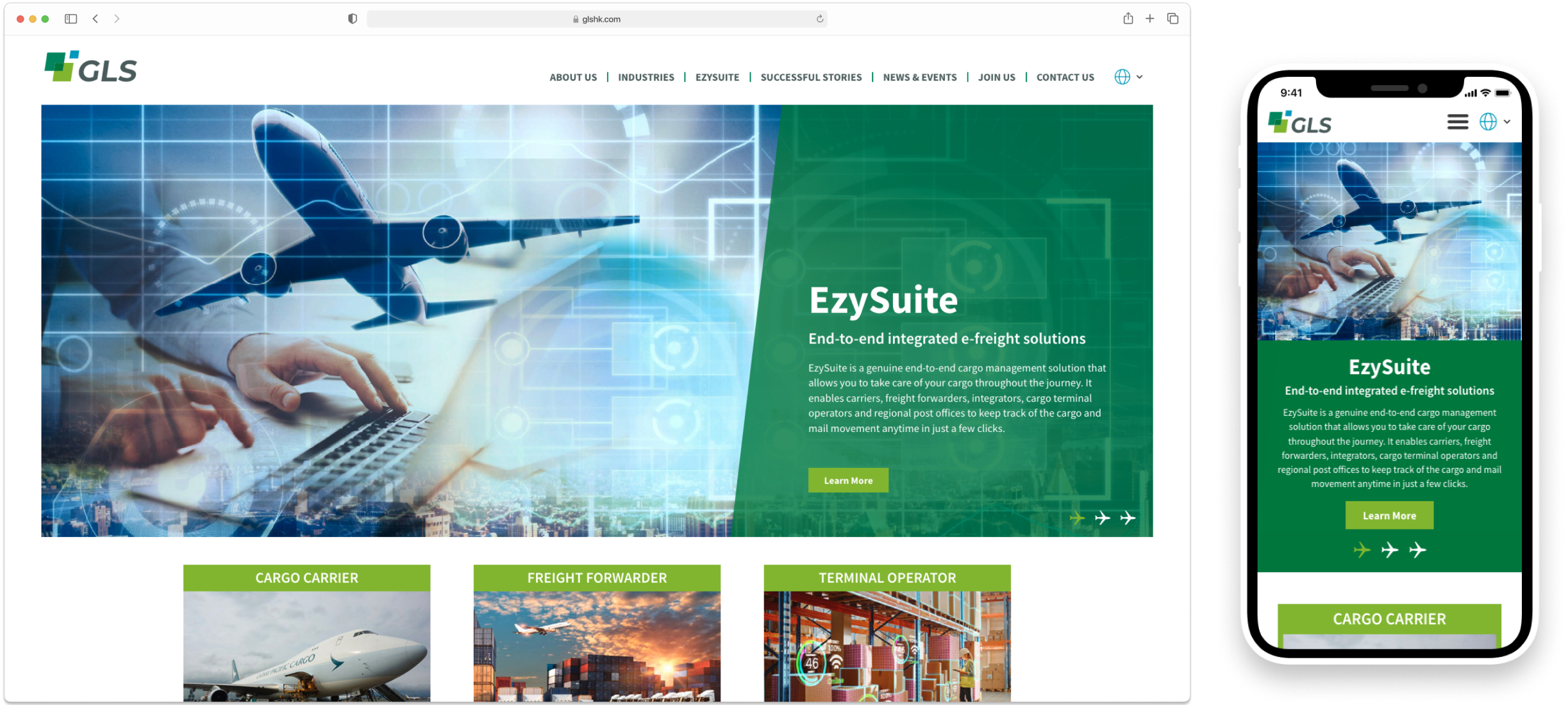Open the hamburger menu on mobile view
This screenshot has width=1568, height=705.
1457,122
